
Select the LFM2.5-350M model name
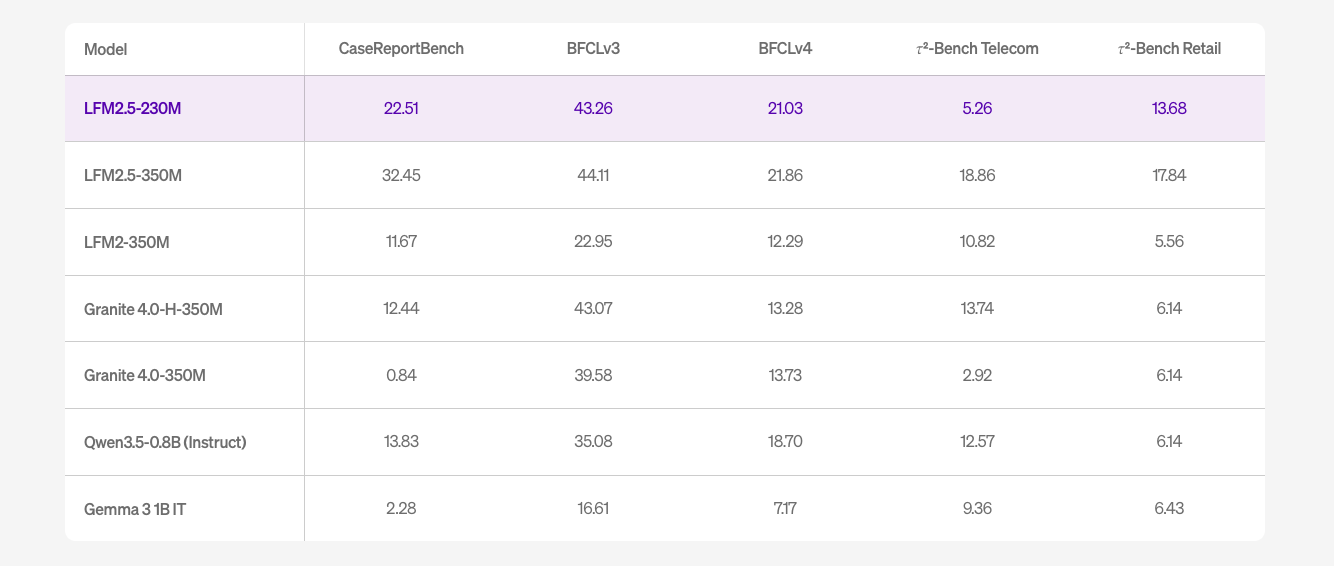pos(133,175)
